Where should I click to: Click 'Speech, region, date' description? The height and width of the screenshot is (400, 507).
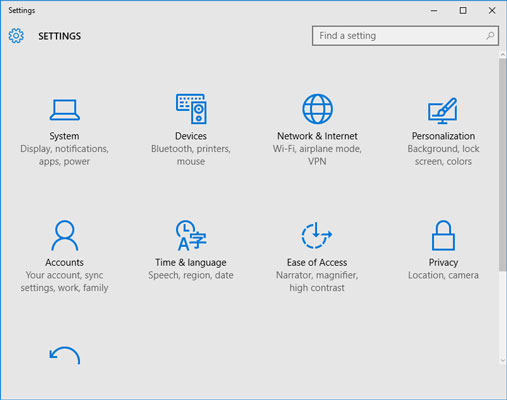click(191, 275)
